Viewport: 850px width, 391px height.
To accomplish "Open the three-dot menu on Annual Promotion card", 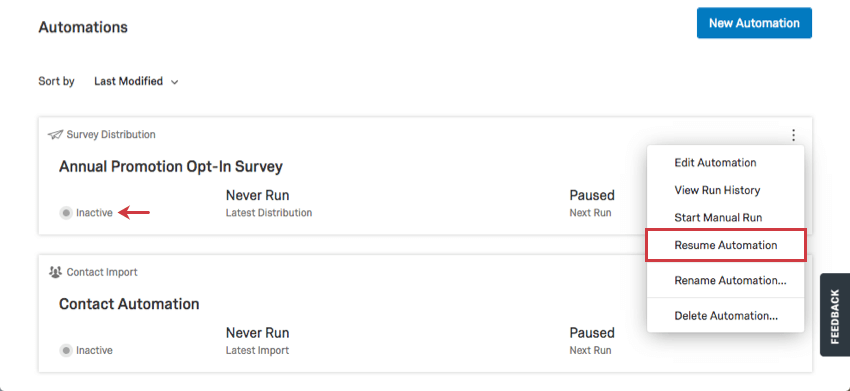I will [793, 135].
